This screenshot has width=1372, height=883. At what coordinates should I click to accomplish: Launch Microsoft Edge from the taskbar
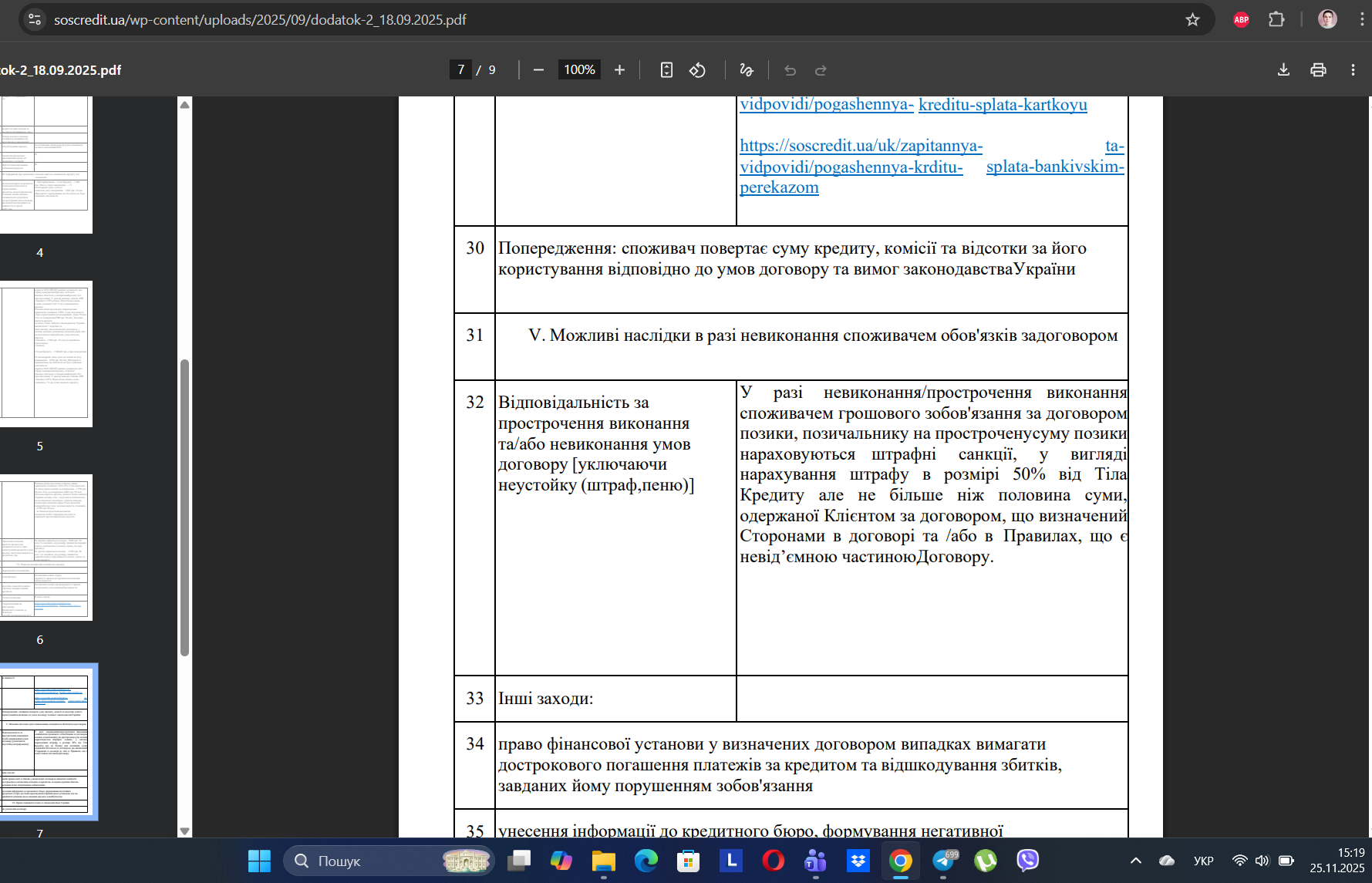646,861
